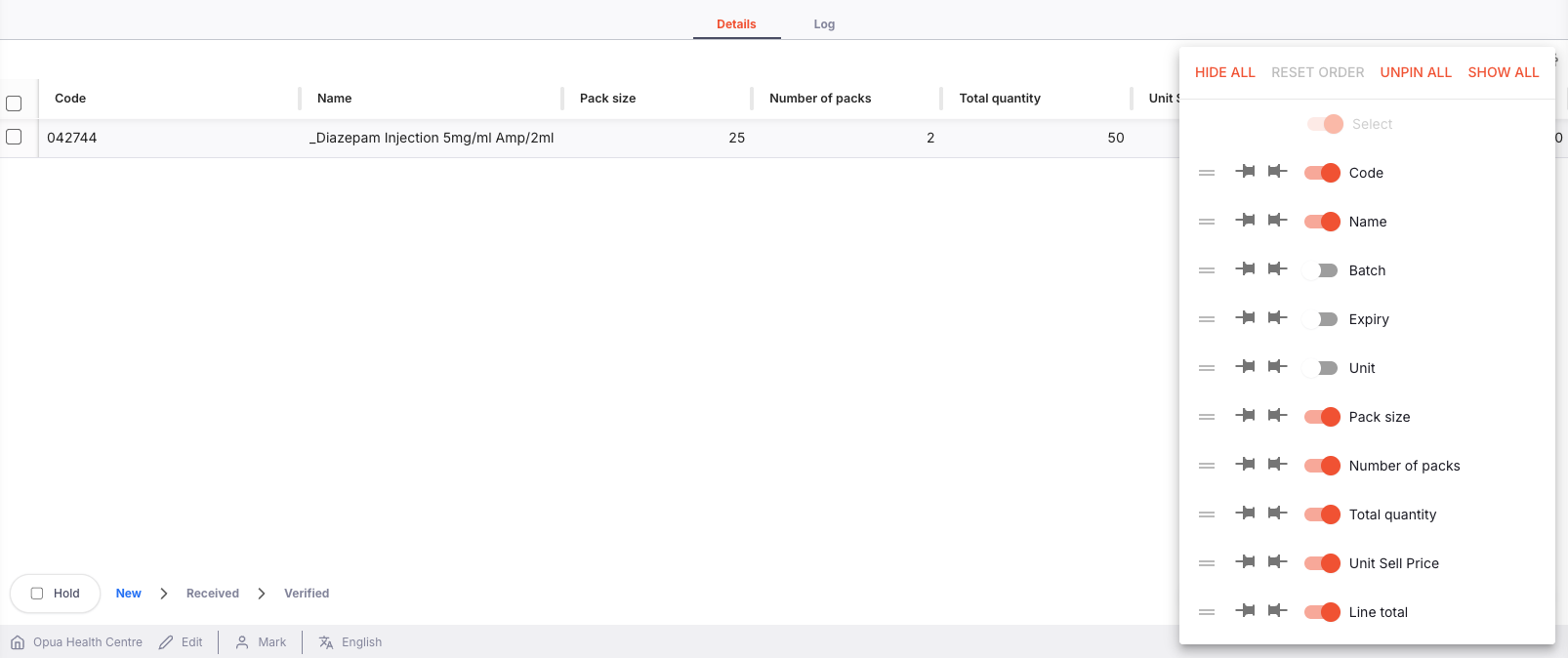Click the first pin icon in Total quantity row

[1245, 514]
